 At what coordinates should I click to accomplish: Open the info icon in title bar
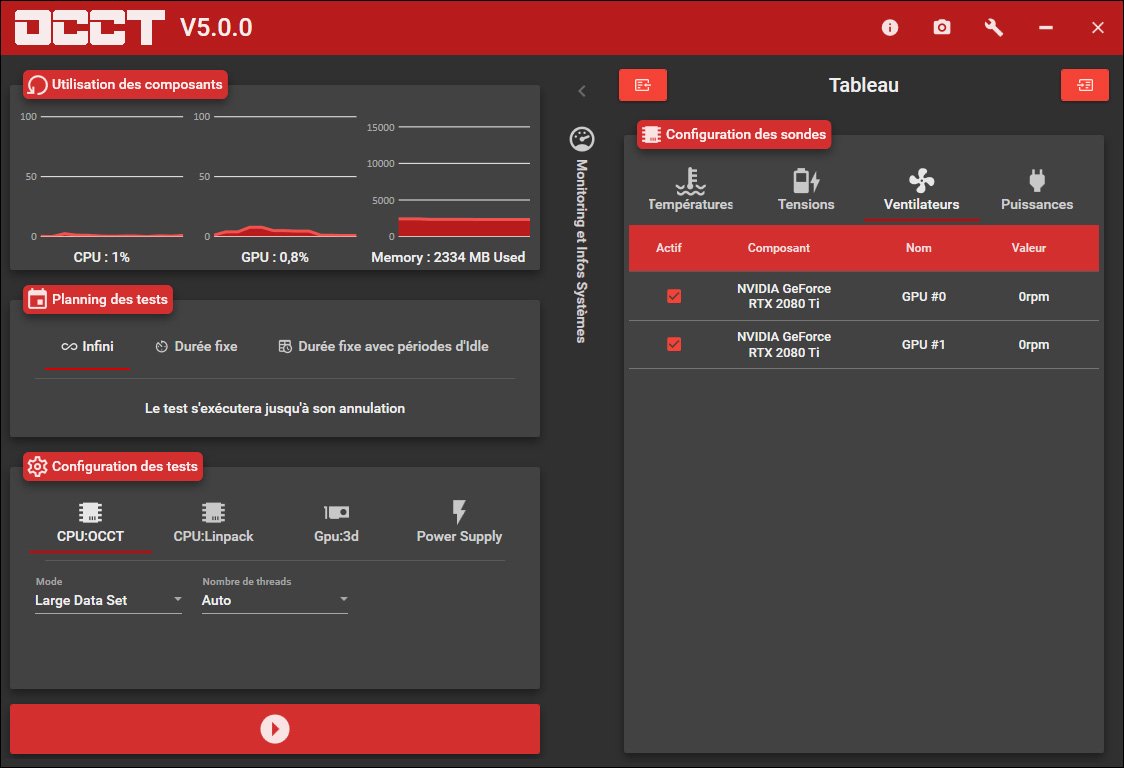pyautogui.click(x=890, y=28)
